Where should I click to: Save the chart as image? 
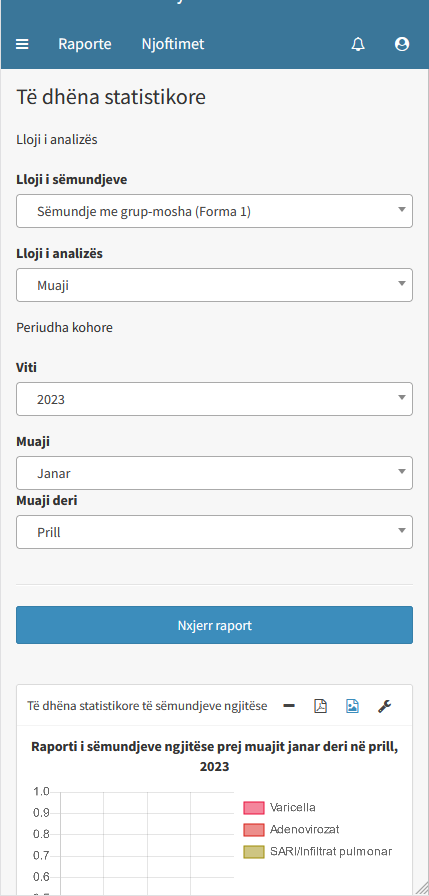point(352,706)
